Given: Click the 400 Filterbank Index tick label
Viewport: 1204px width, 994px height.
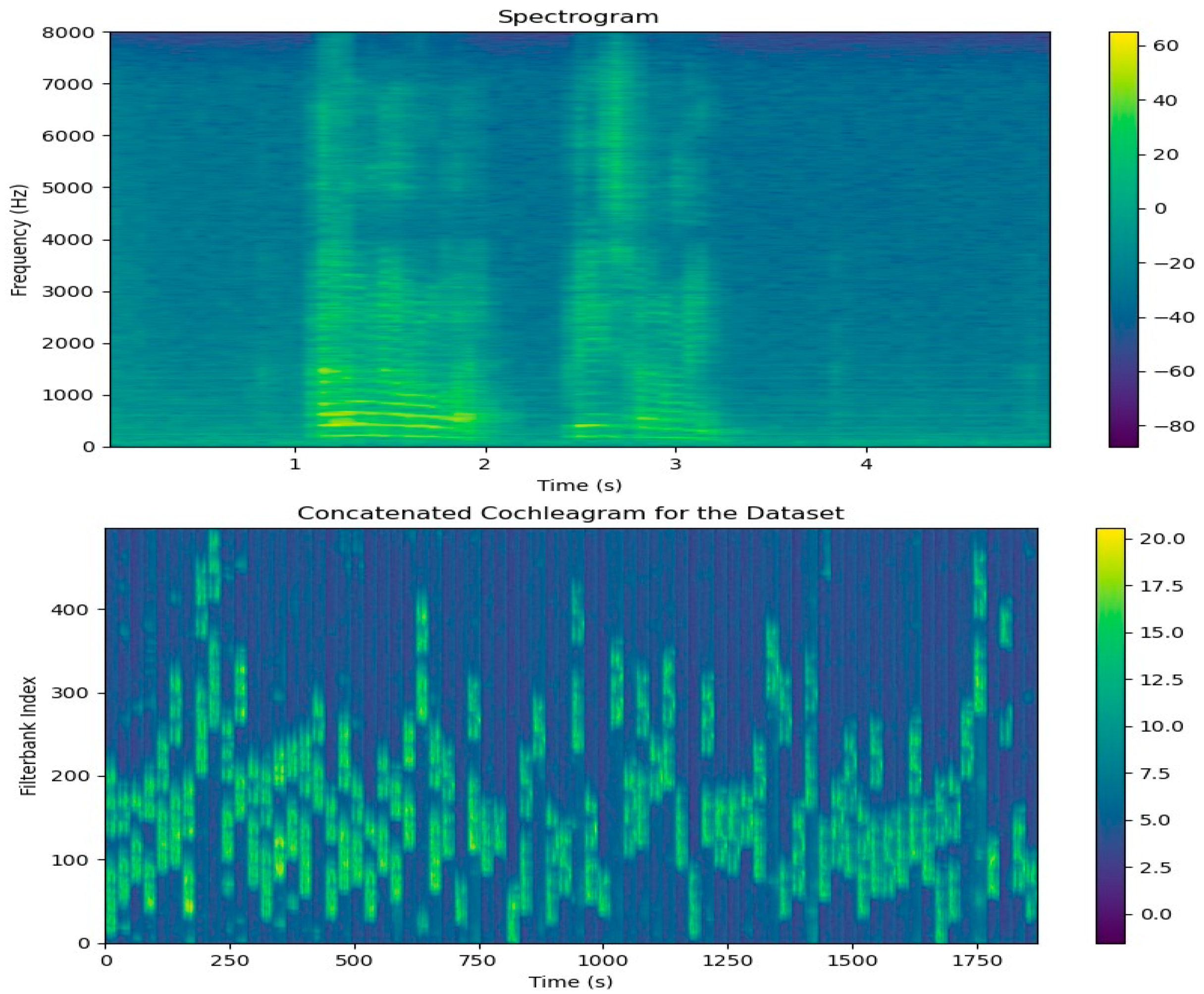Looking at the screenshot, I should [x=69, y=610].
